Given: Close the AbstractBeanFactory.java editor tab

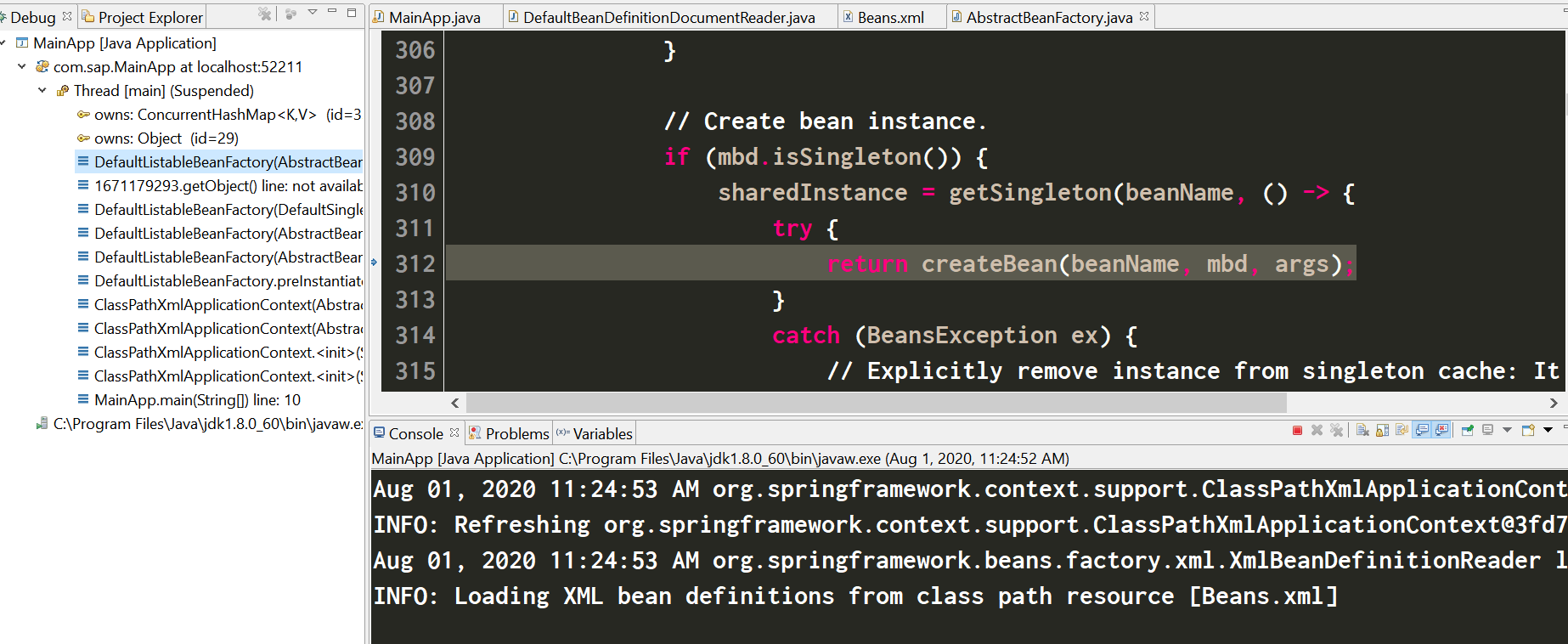Looking at the screenshot, I should pyautogui.click(x=1144, y=16).
